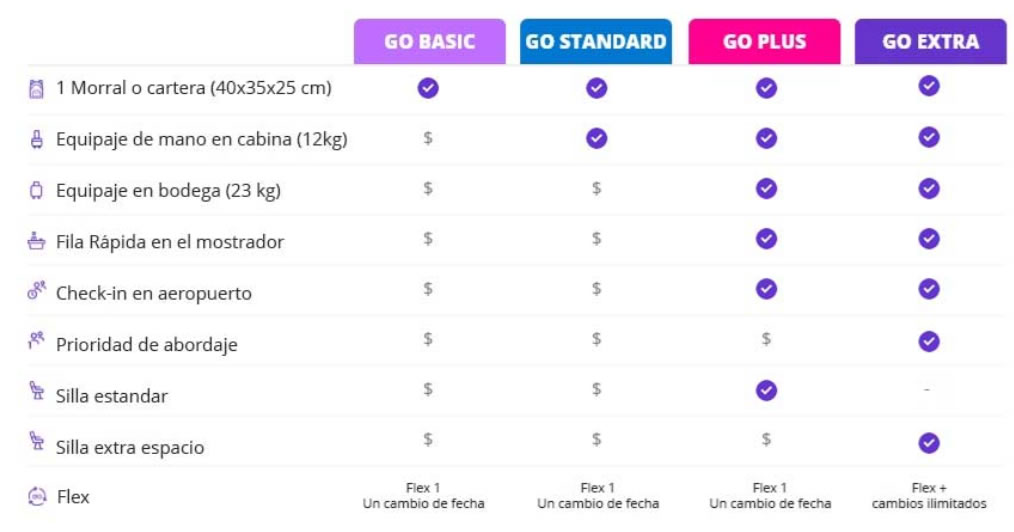Click the Flex circular arrows icon
Image resolution: width=1014 pixels, height=532 pixels.
[x=37, y=496]
